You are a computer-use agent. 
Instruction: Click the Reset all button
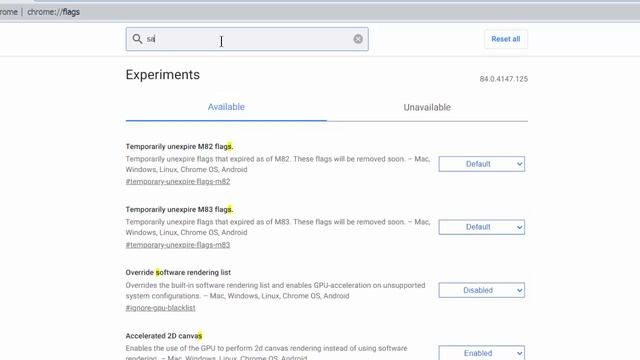pyautogui.click(x=506, y=39)
